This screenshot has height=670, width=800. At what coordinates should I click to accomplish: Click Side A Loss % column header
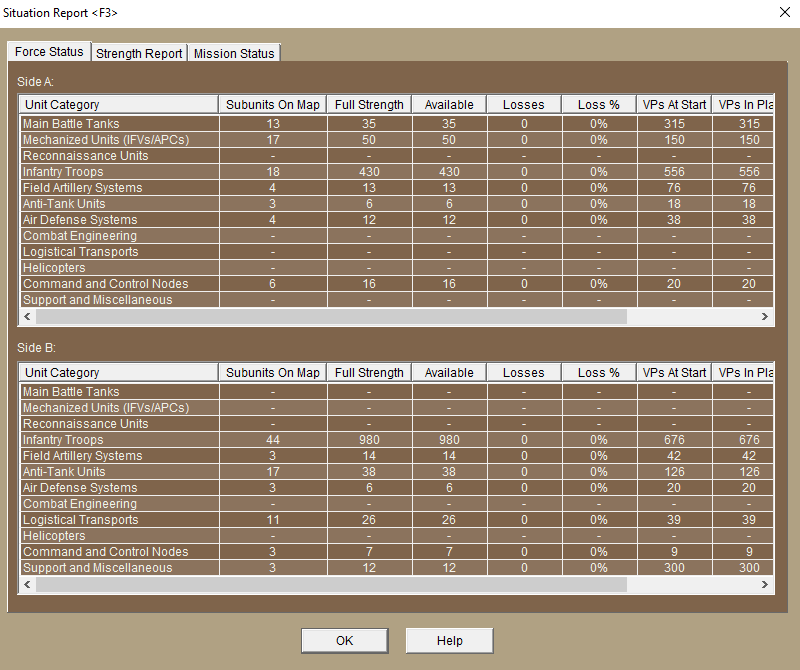click(599, 105)
